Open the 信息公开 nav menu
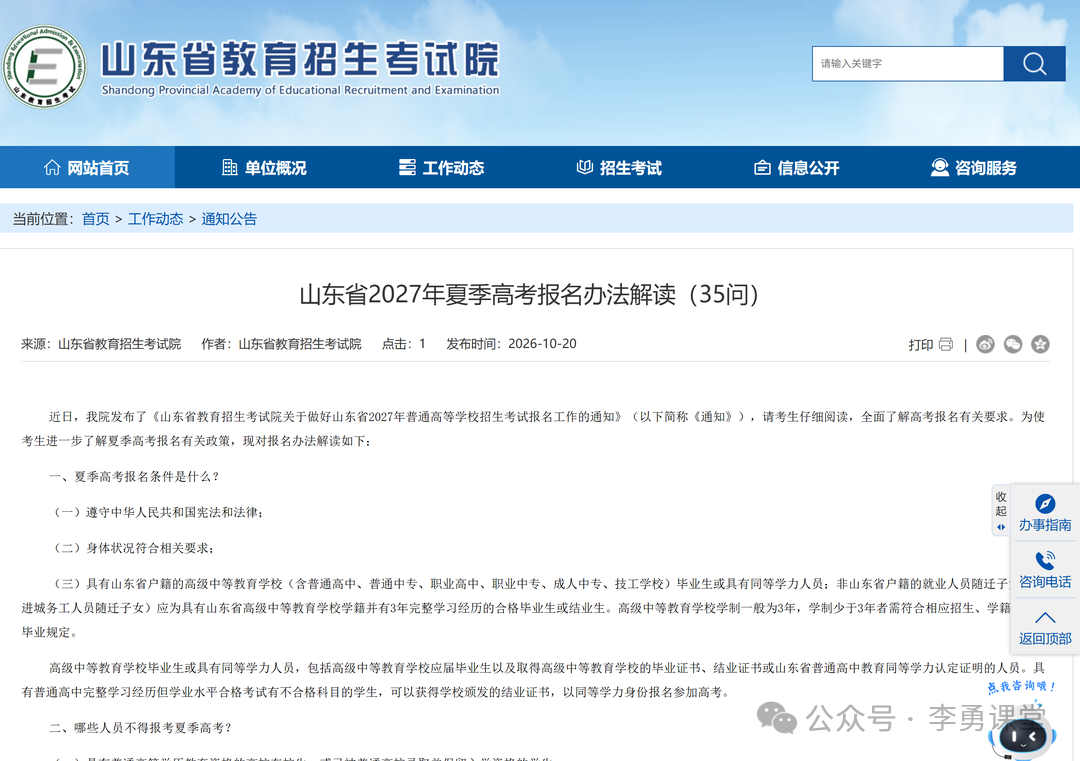 tap(797, 167)
